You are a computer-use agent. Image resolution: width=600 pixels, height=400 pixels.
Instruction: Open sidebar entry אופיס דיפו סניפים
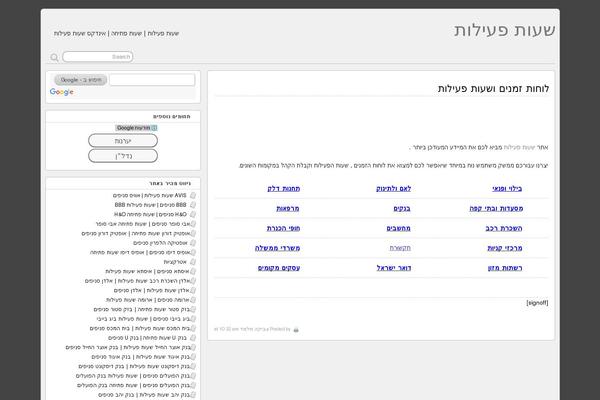click(170, 253)
